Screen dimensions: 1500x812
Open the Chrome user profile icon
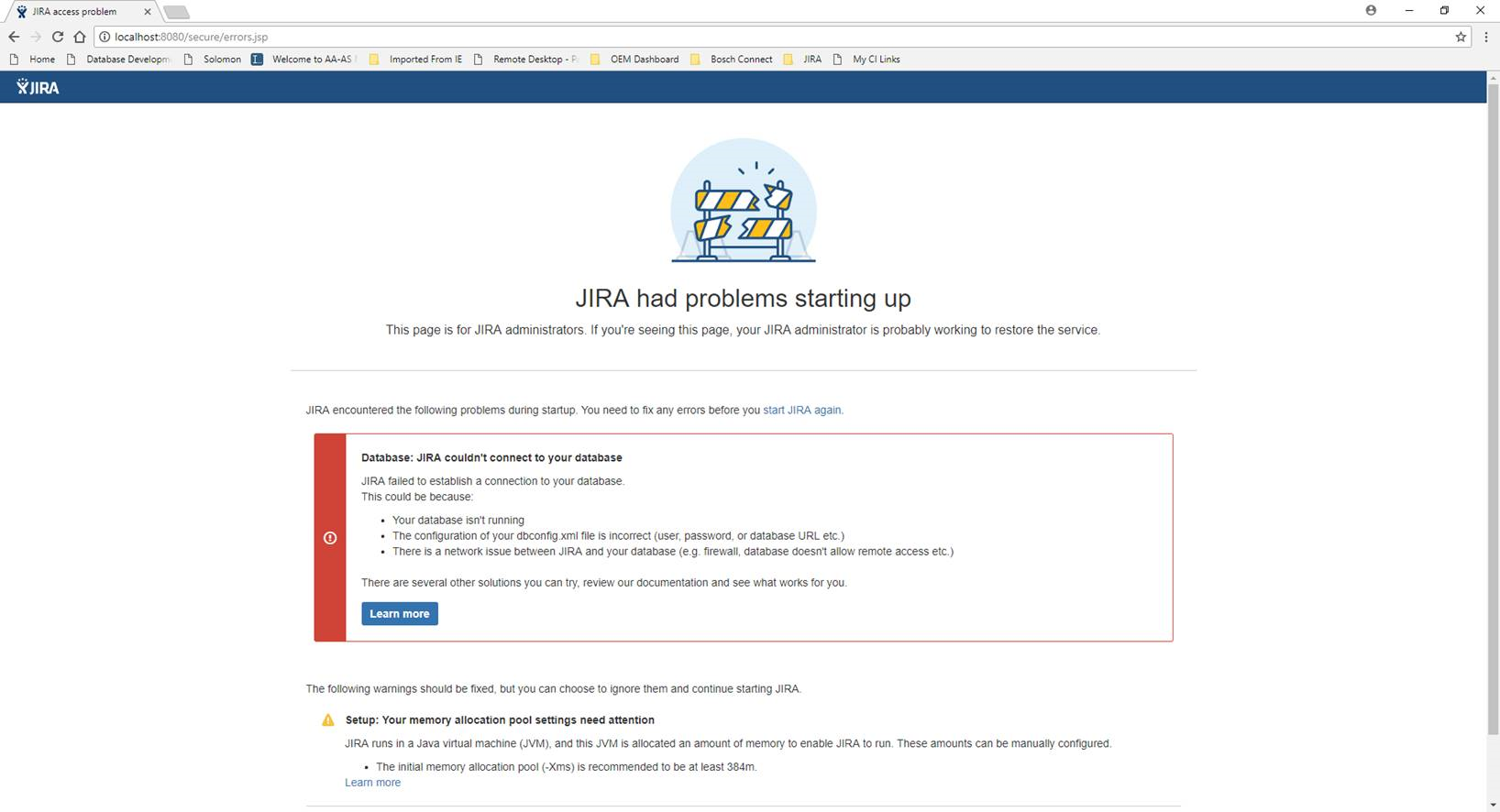[x=1371, y=10]
